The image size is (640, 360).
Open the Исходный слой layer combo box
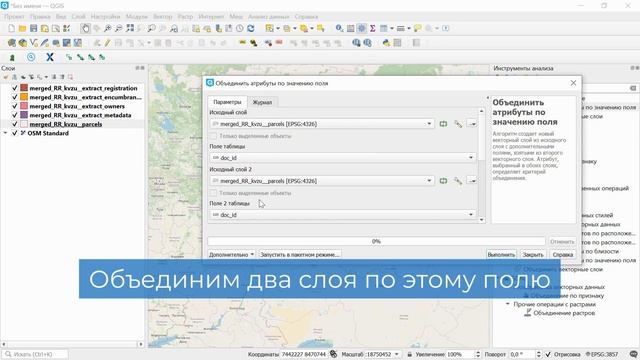[x=322, y=124]
